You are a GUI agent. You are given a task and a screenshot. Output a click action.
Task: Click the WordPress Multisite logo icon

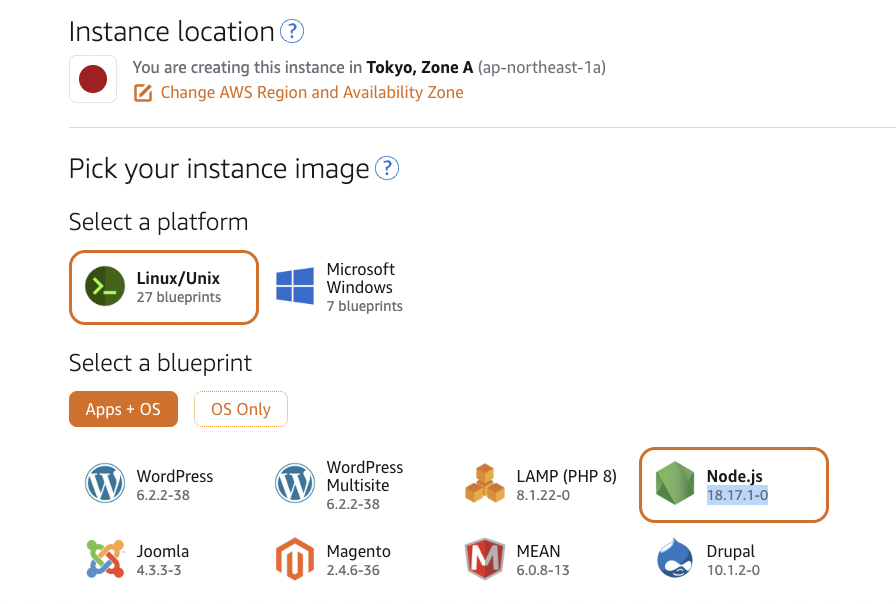295,483
